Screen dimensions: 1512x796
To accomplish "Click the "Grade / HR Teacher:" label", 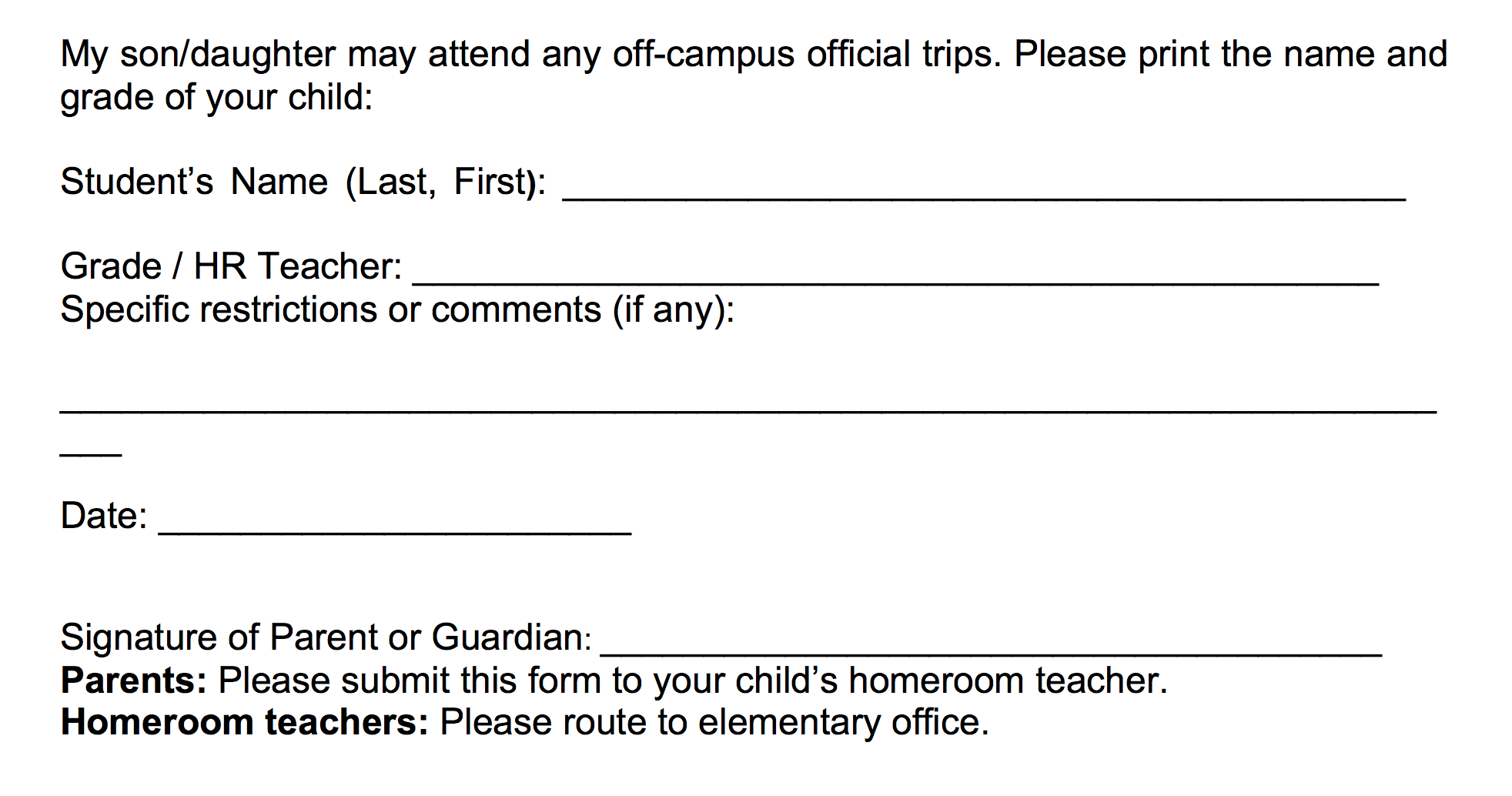I will 231,266.
